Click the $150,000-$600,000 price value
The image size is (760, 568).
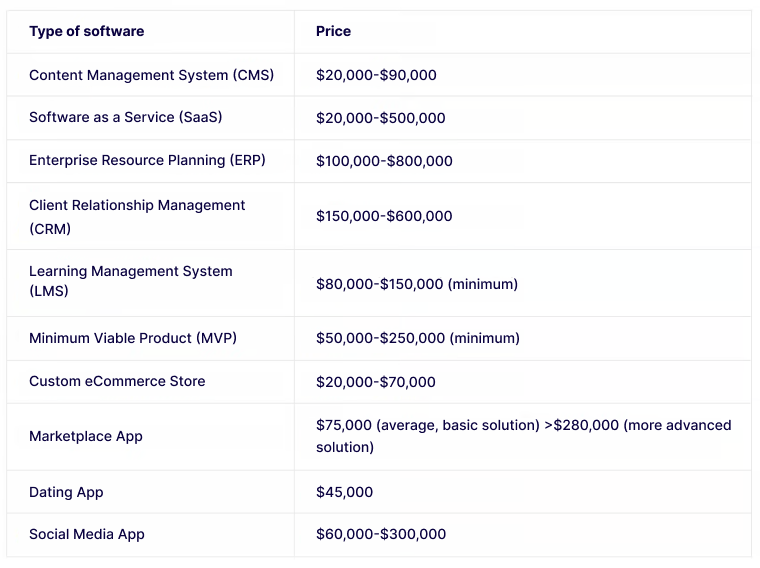pos(384,216)
